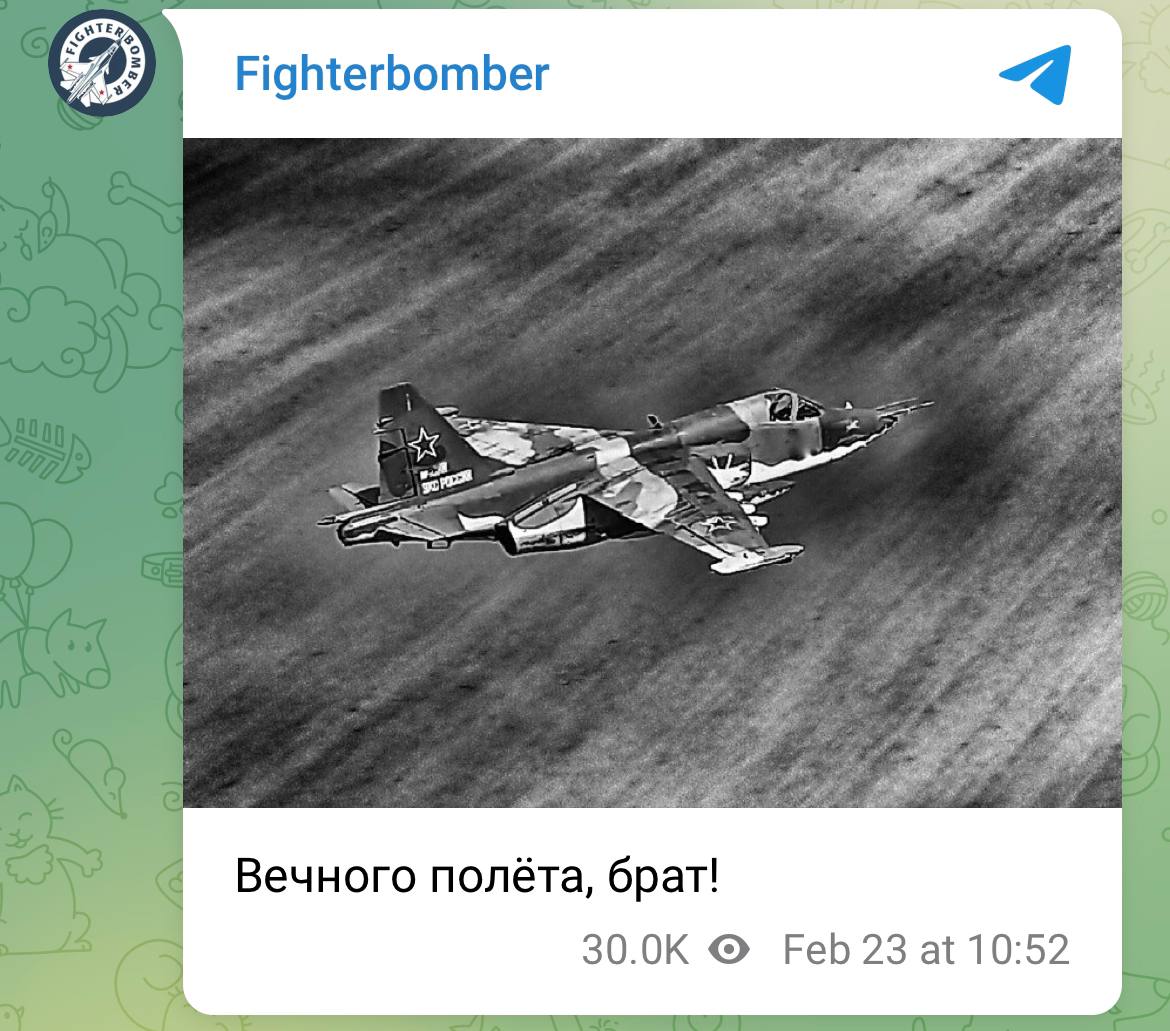Click the bone doodle in the background

pyautogui.click(x=144, y=199)
